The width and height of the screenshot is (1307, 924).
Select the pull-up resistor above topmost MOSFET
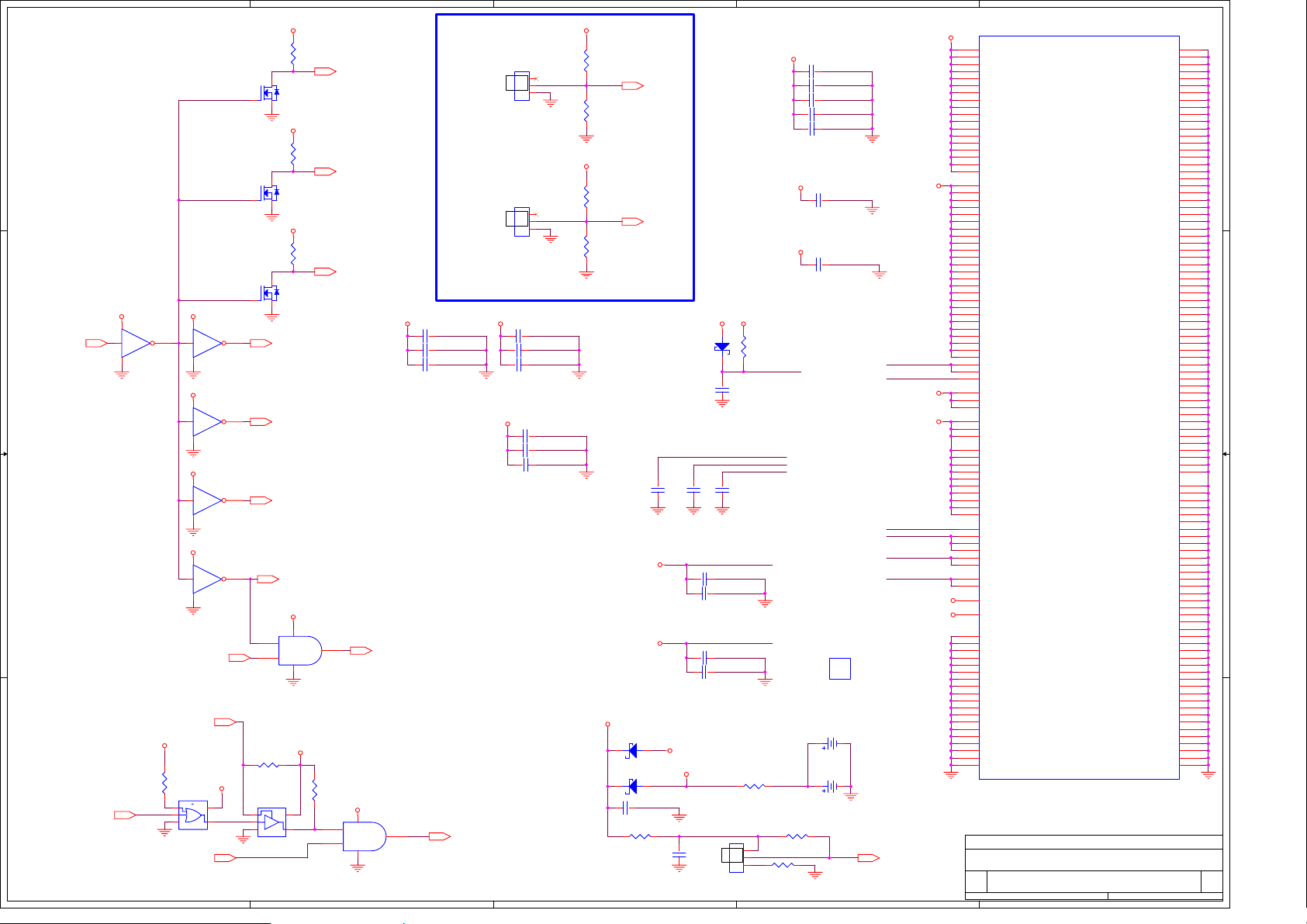click(x=293, y=54)
